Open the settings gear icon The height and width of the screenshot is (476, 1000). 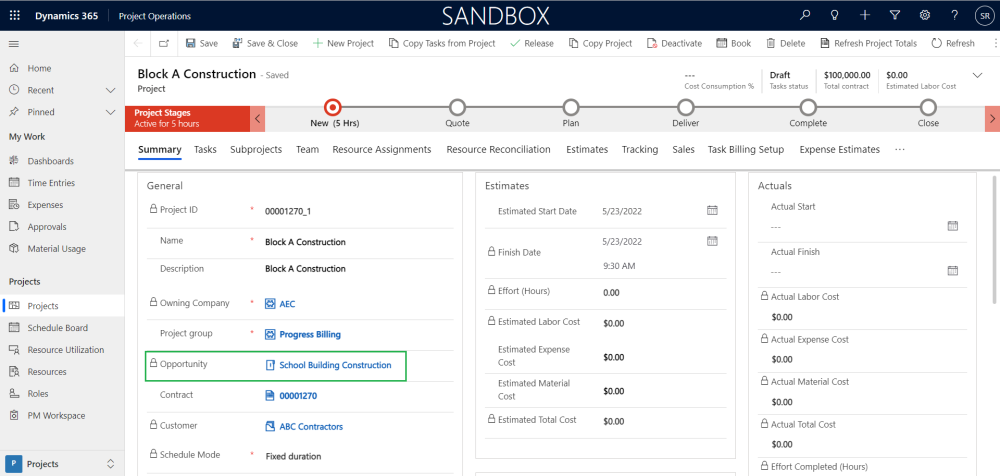pyautogui.click(x=924, y=16)
